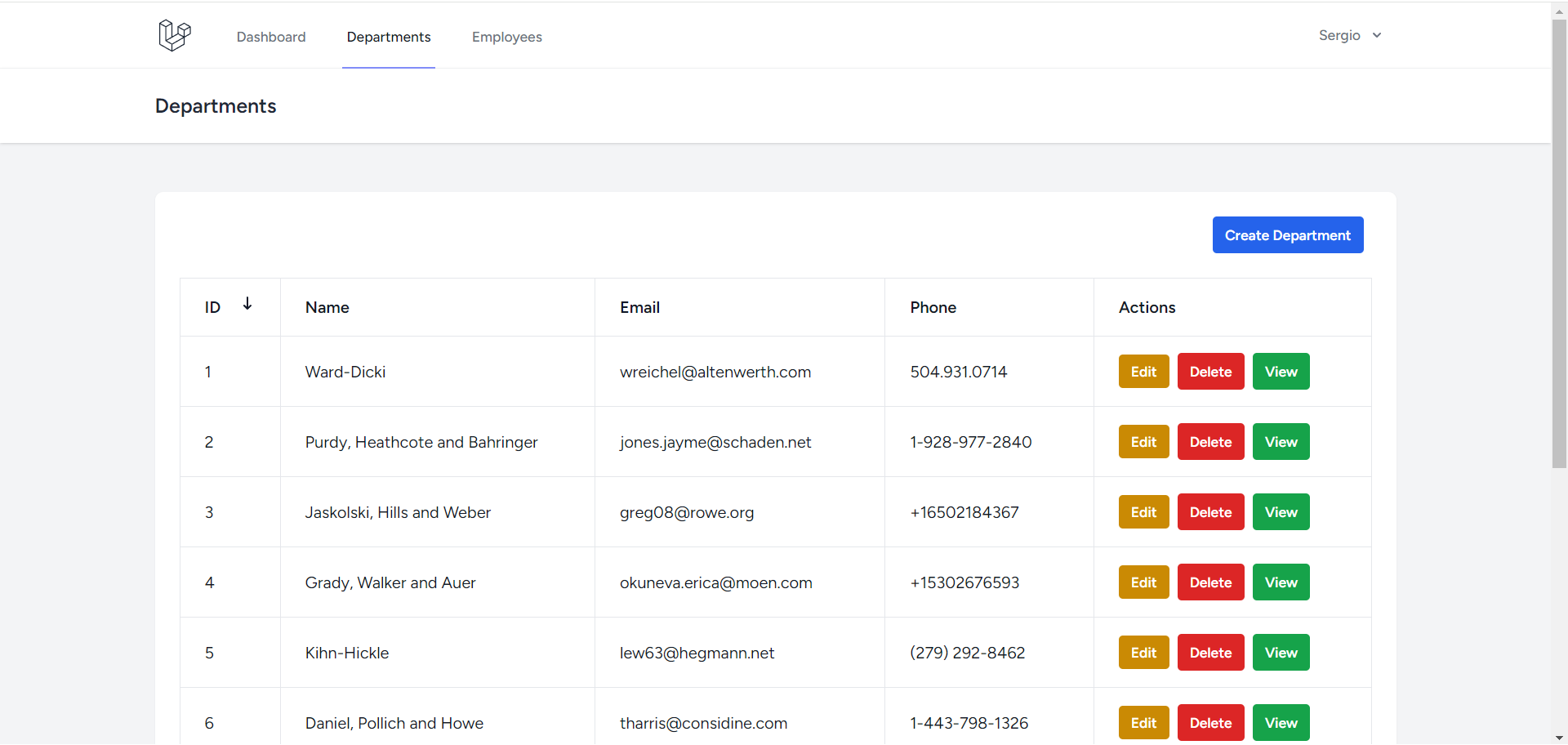Select the Departments nav item

click(388, 37)
